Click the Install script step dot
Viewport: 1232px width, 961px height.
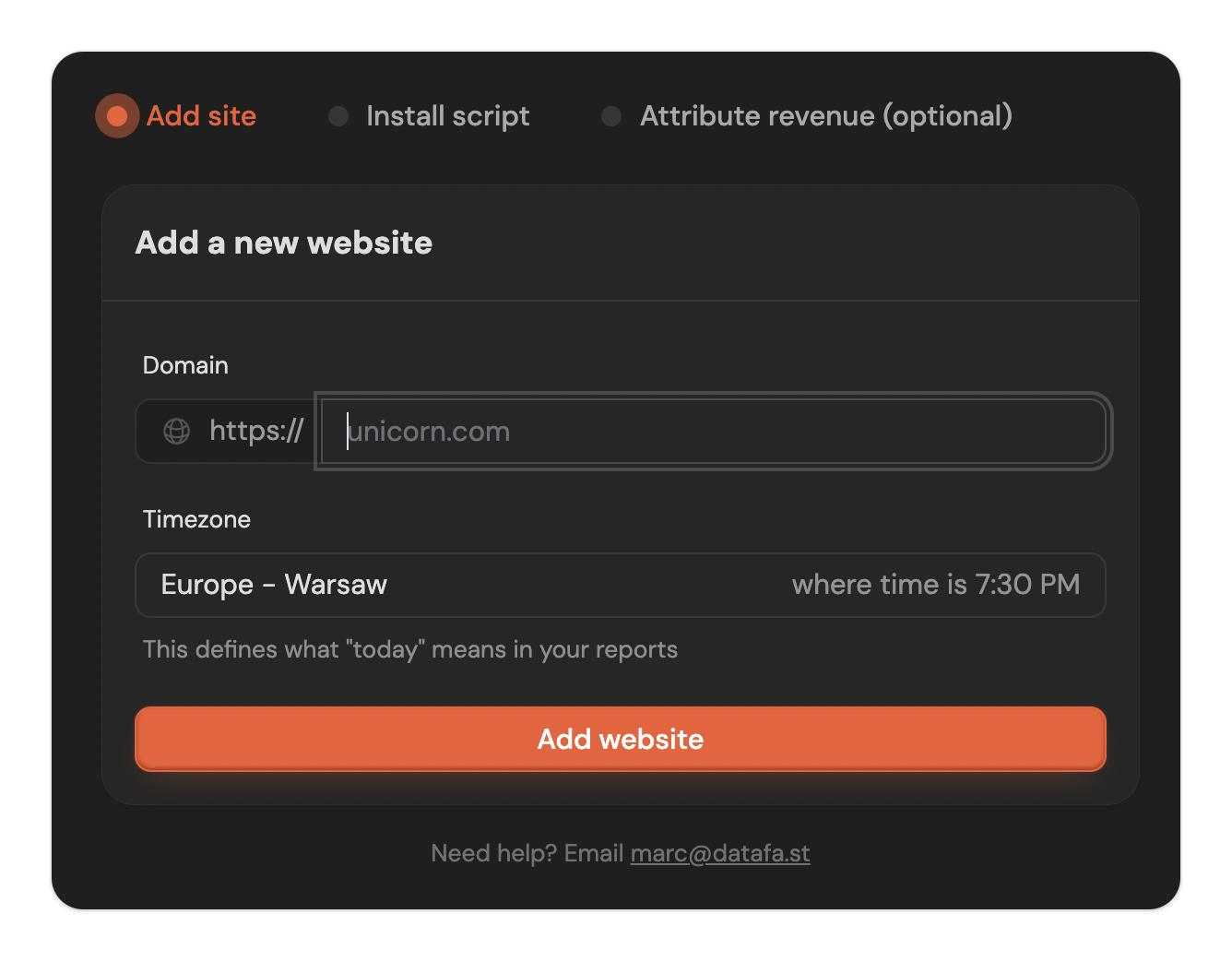[338, 116]
